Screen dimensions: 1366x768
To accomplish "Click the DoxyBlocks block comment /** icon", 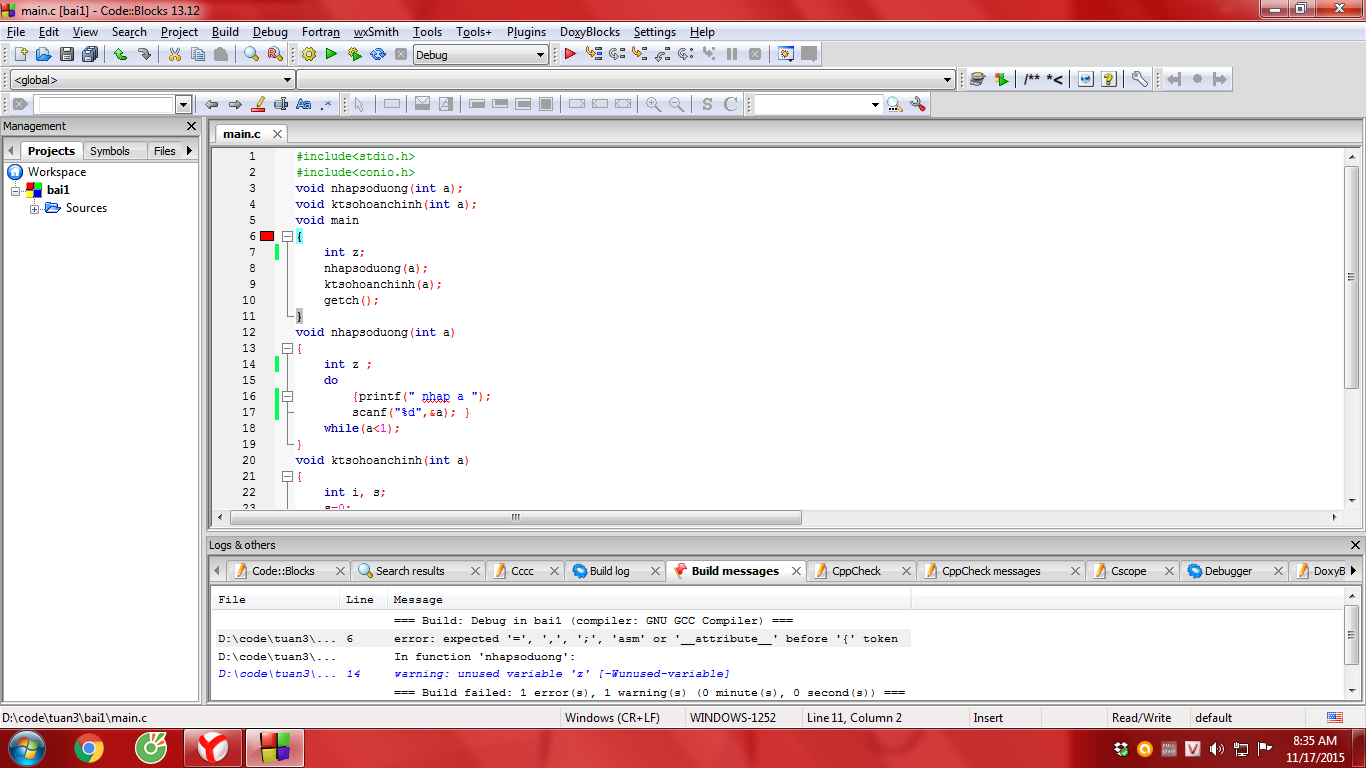I will [1032, 79].
